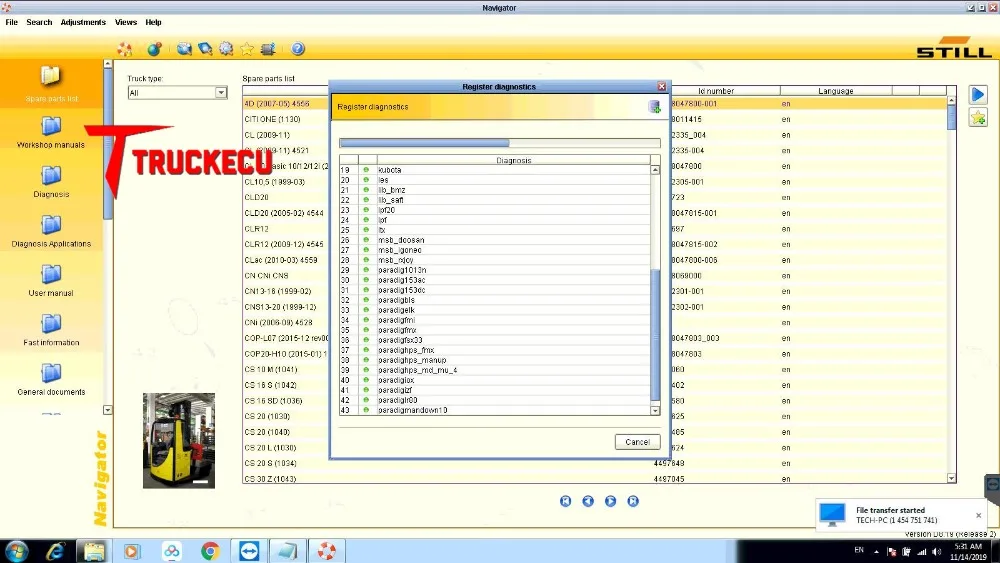Open the Search menu
1000x563 pixels.
click(39, 22)
